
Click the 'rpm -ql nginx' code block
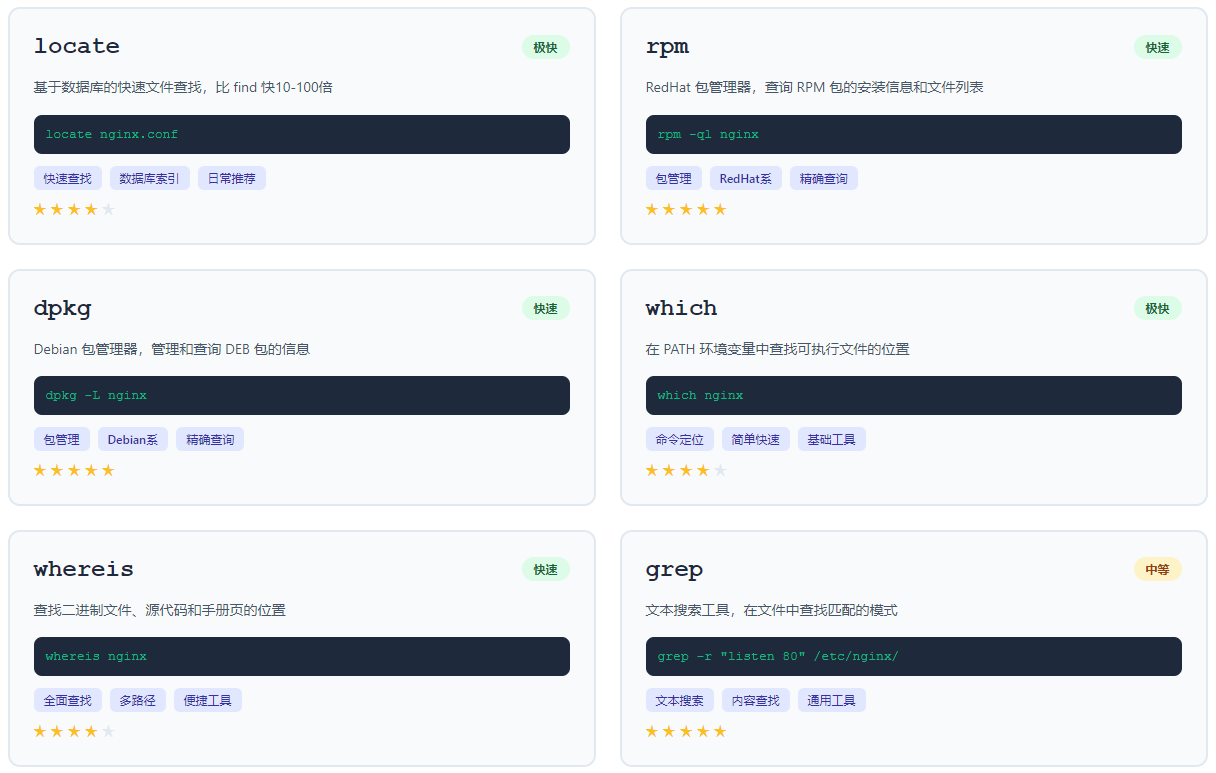coord(913,134)
